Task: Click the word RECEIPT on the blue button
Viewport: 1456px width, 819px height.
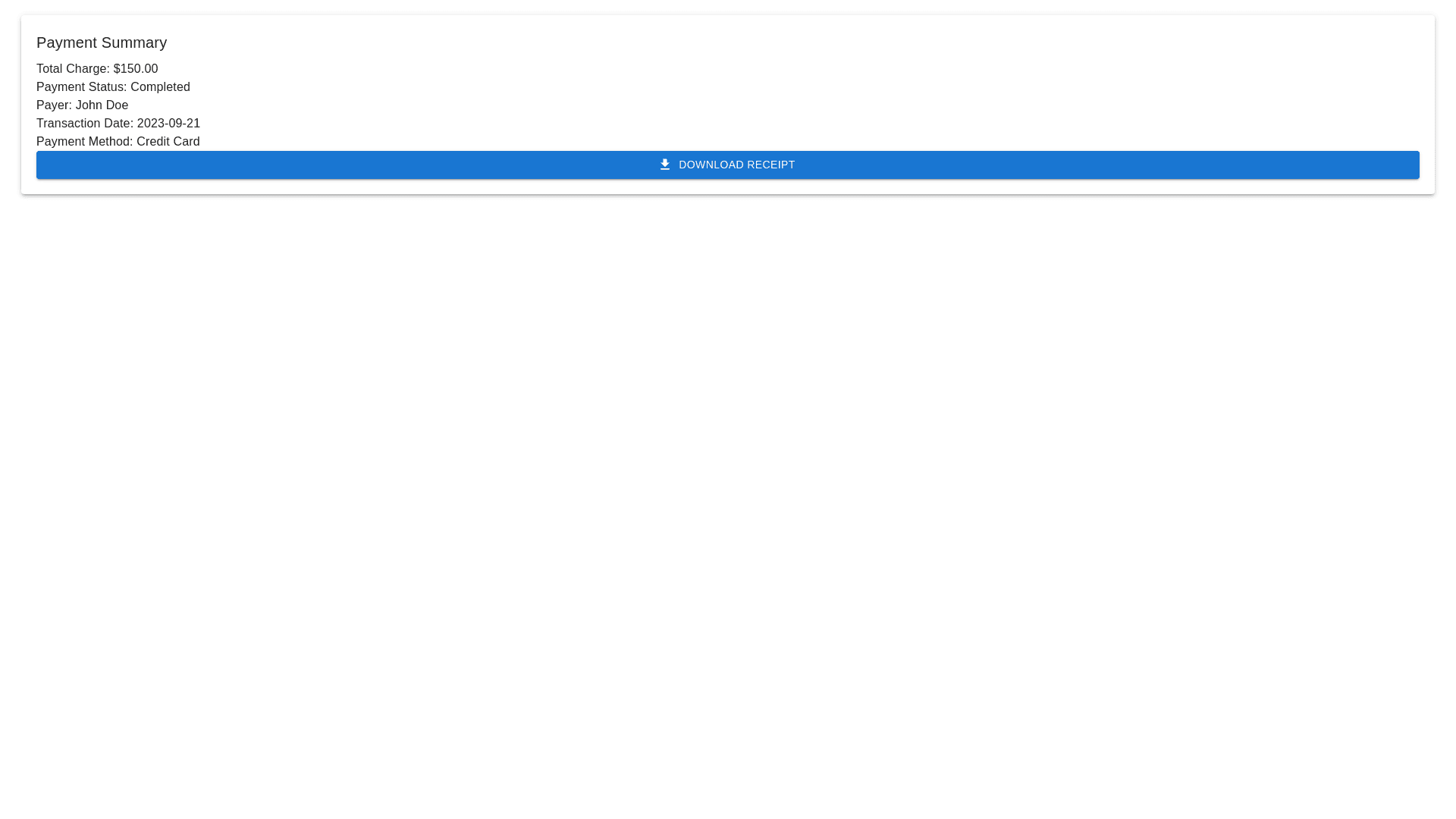Action: click(770, 165)
